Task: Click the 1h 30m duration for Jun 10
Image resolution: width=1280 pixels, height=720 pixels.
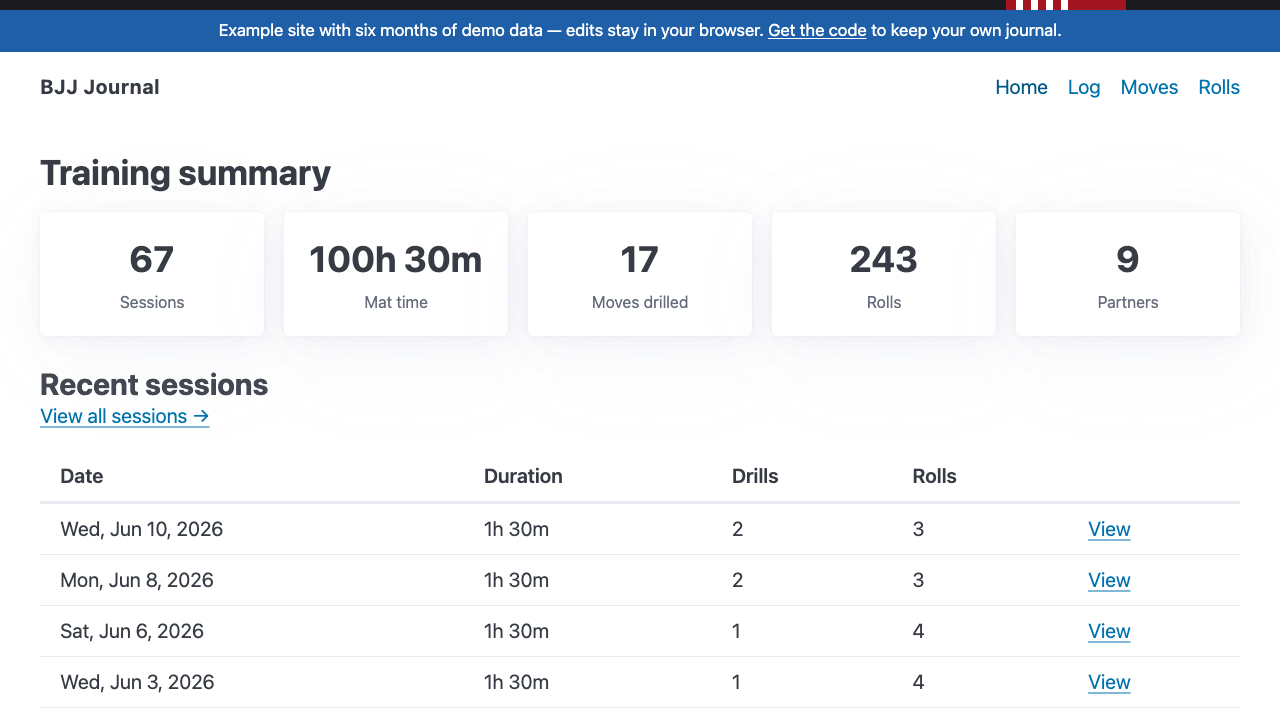Action: (x=516, y=529)
